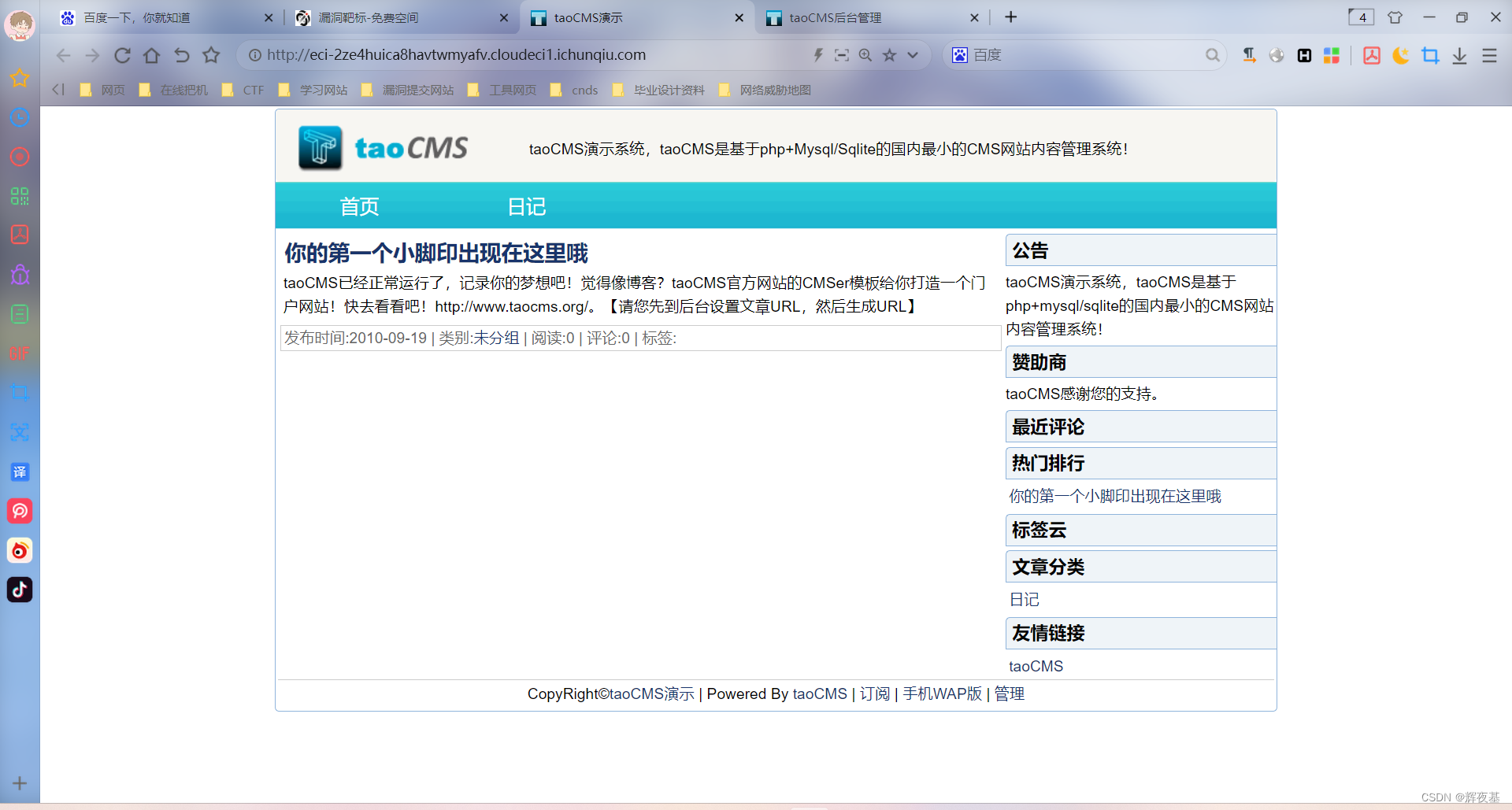Image resolution: width=1512 pixels, height=810 pixels.
Task: Click the star icon inside address bar
Action: [889, 55]
